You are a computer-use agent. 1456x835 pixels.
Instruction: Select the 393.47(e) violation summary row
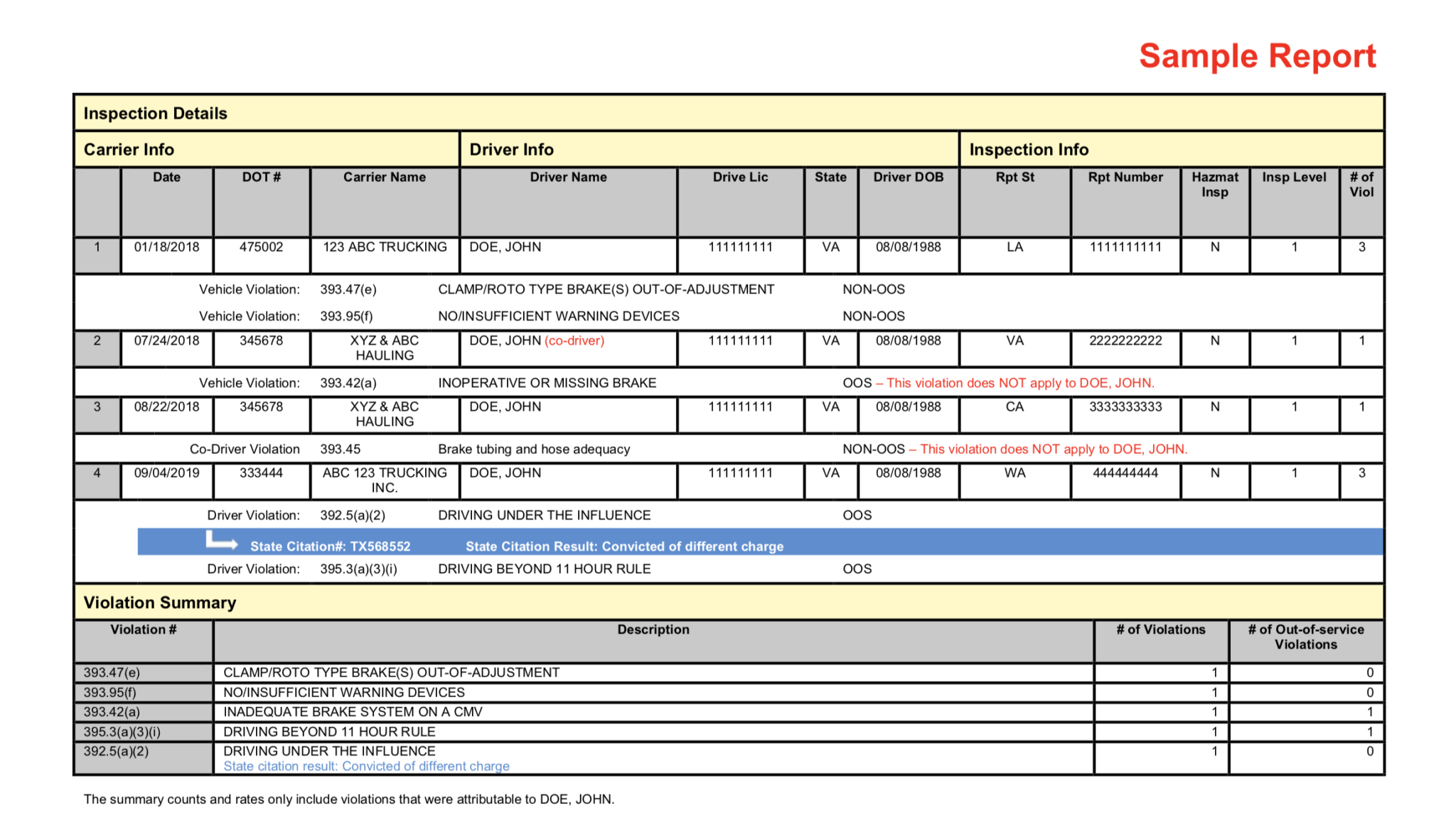112,672
